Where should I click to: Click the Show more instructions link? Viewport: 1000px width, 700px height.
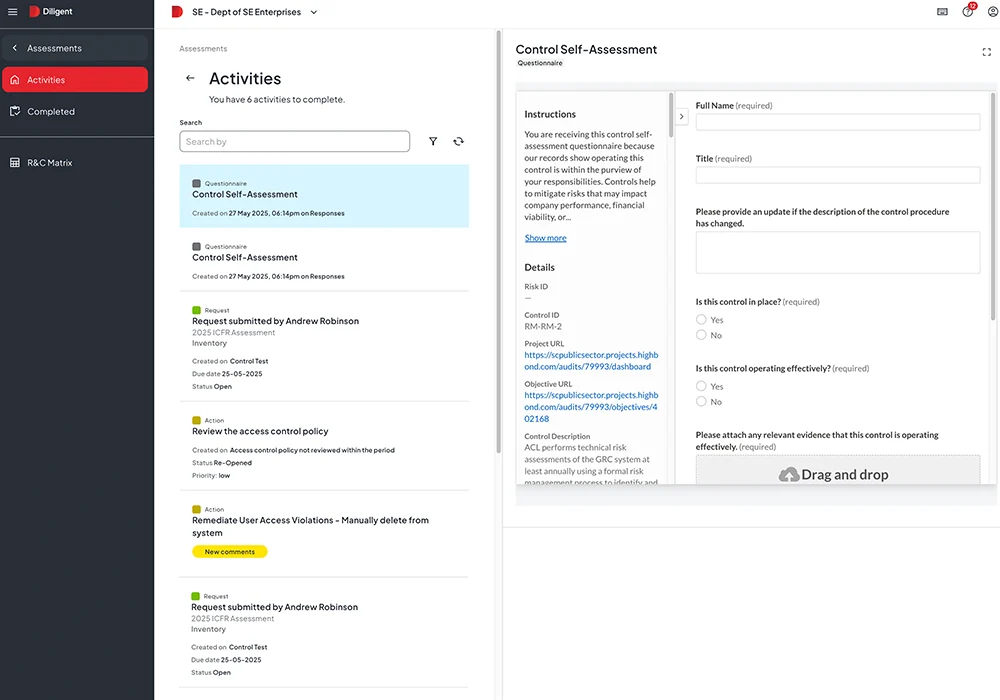tap(545, 237)
